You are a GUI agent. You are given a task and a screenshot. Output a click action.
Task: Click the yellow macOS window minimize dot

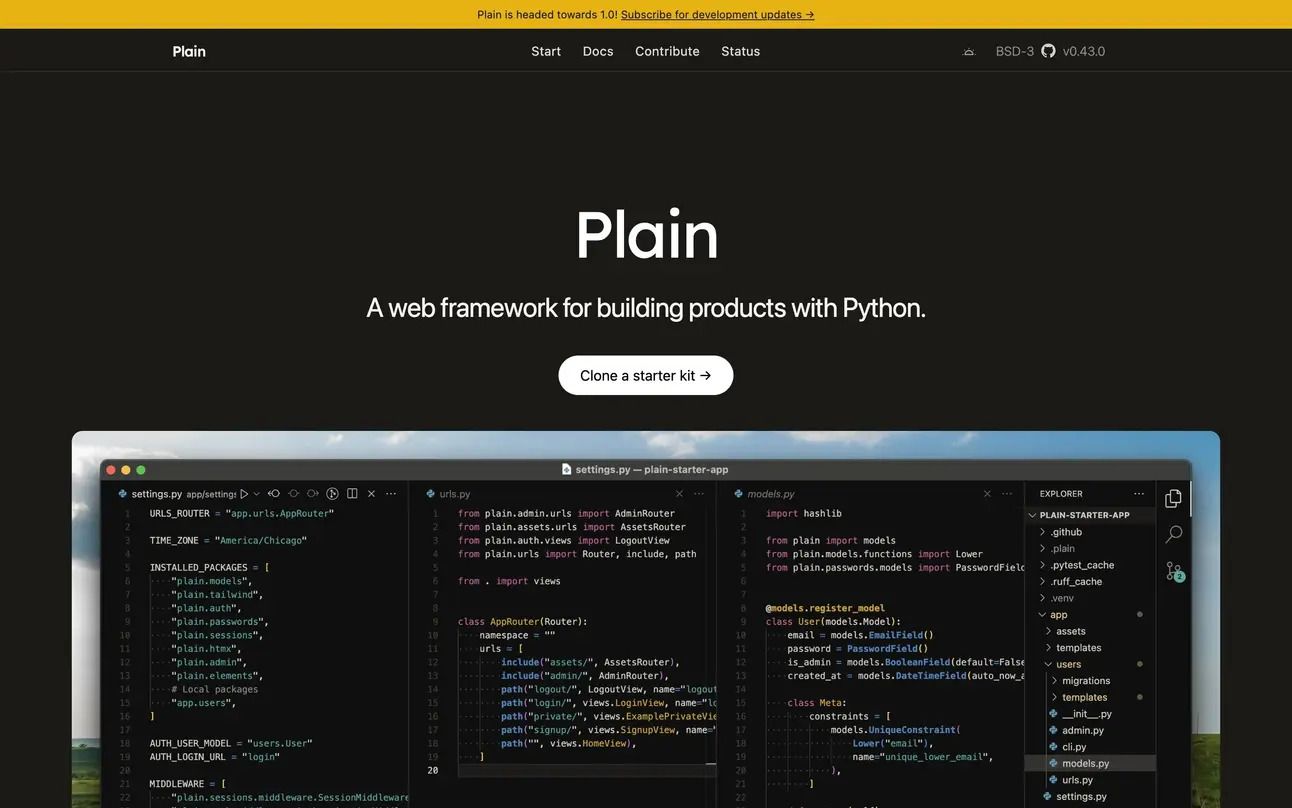tap(125, 470)
